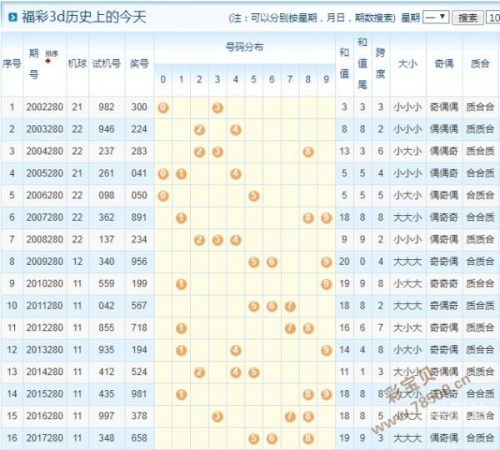Click sum value 20 in row 2009280
The height and width of the screenshot is (450, 500).
(344, 261)
